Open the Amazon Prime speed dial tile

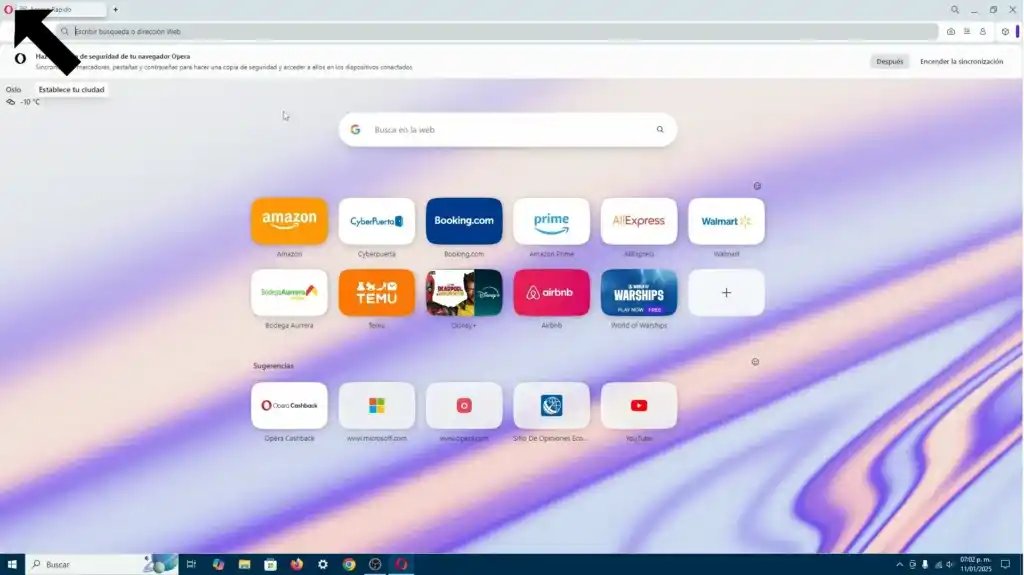click(552, 221)
